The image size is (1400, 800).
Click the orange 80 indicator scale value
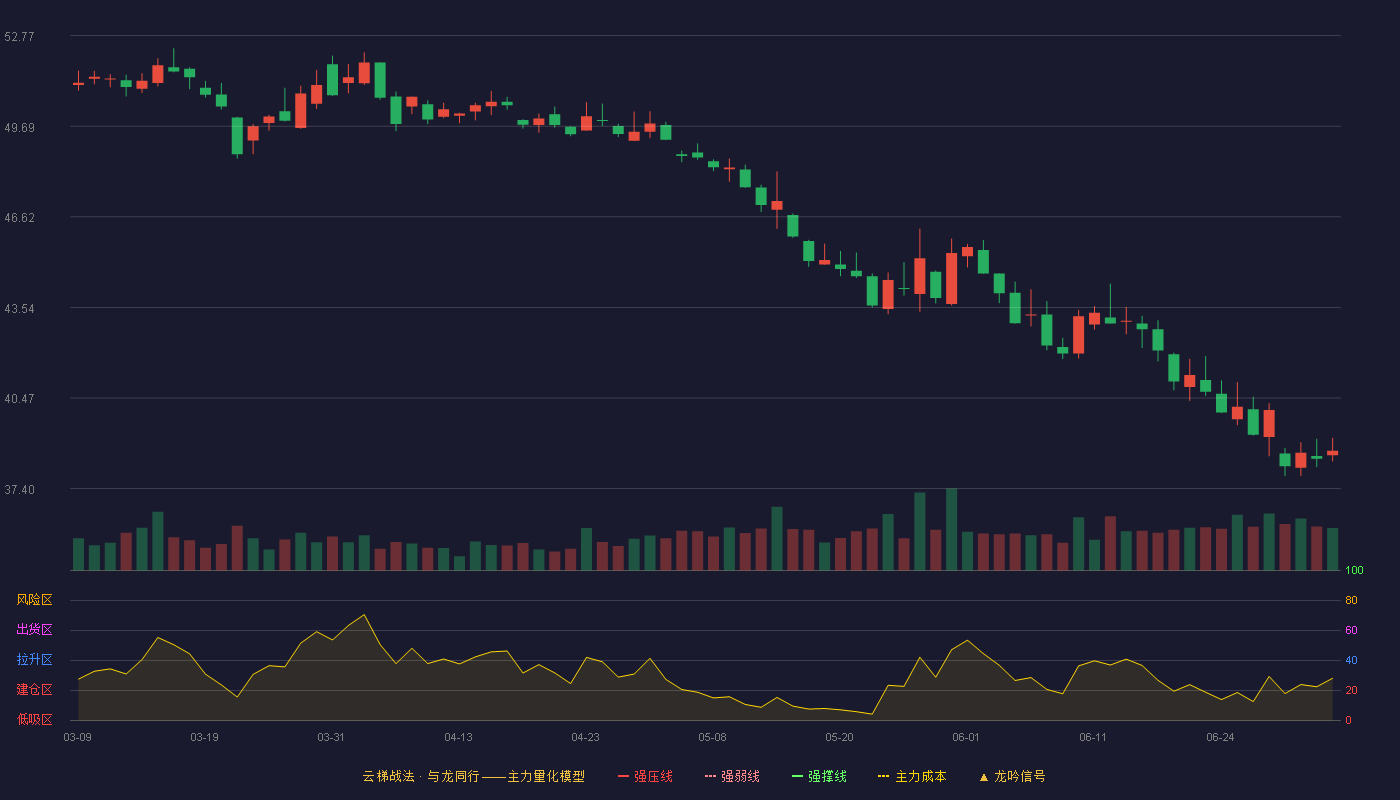[x=1351, y=601]
